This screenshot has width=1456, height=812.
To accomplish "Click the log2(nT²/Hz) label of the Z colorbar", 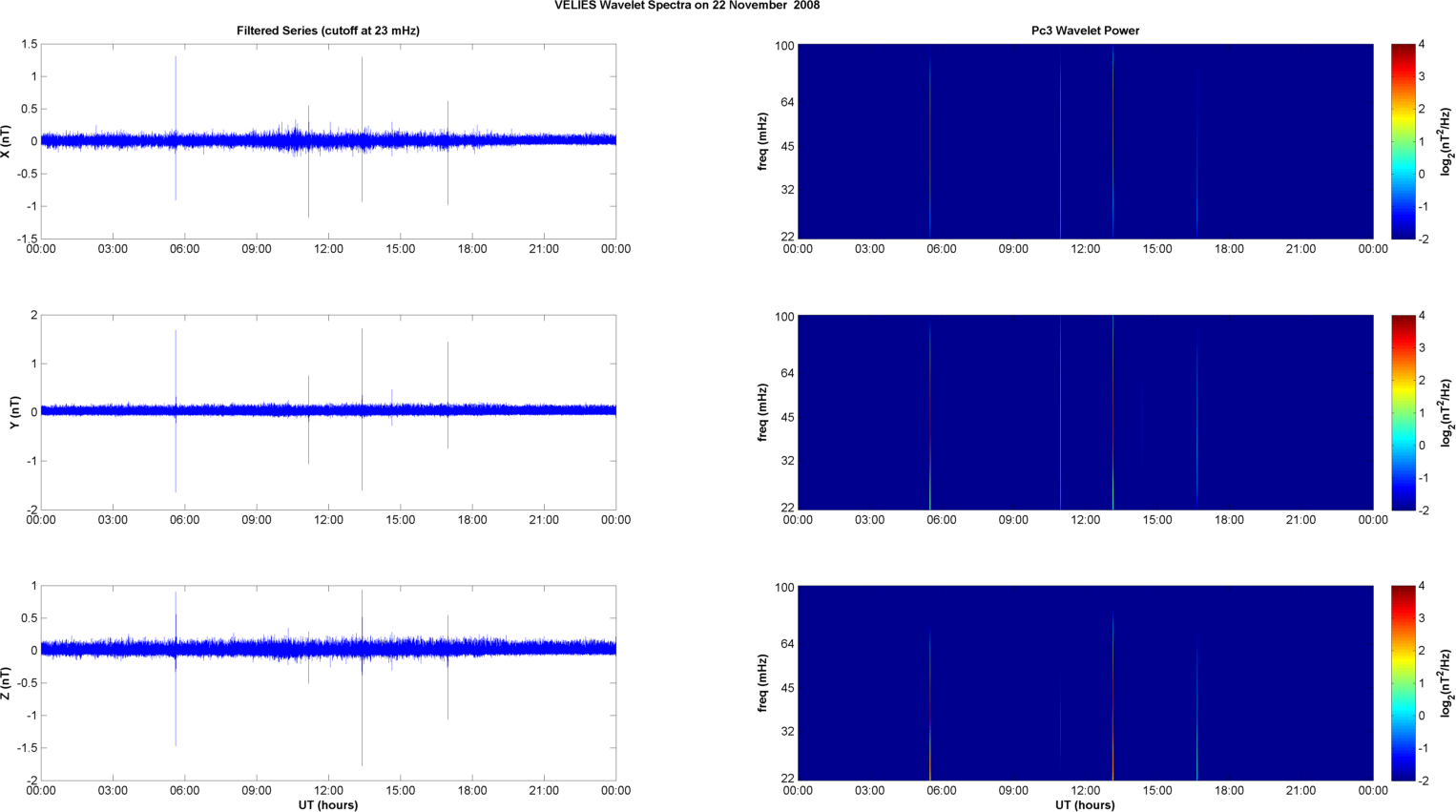I will click(x=1447, y=683).
